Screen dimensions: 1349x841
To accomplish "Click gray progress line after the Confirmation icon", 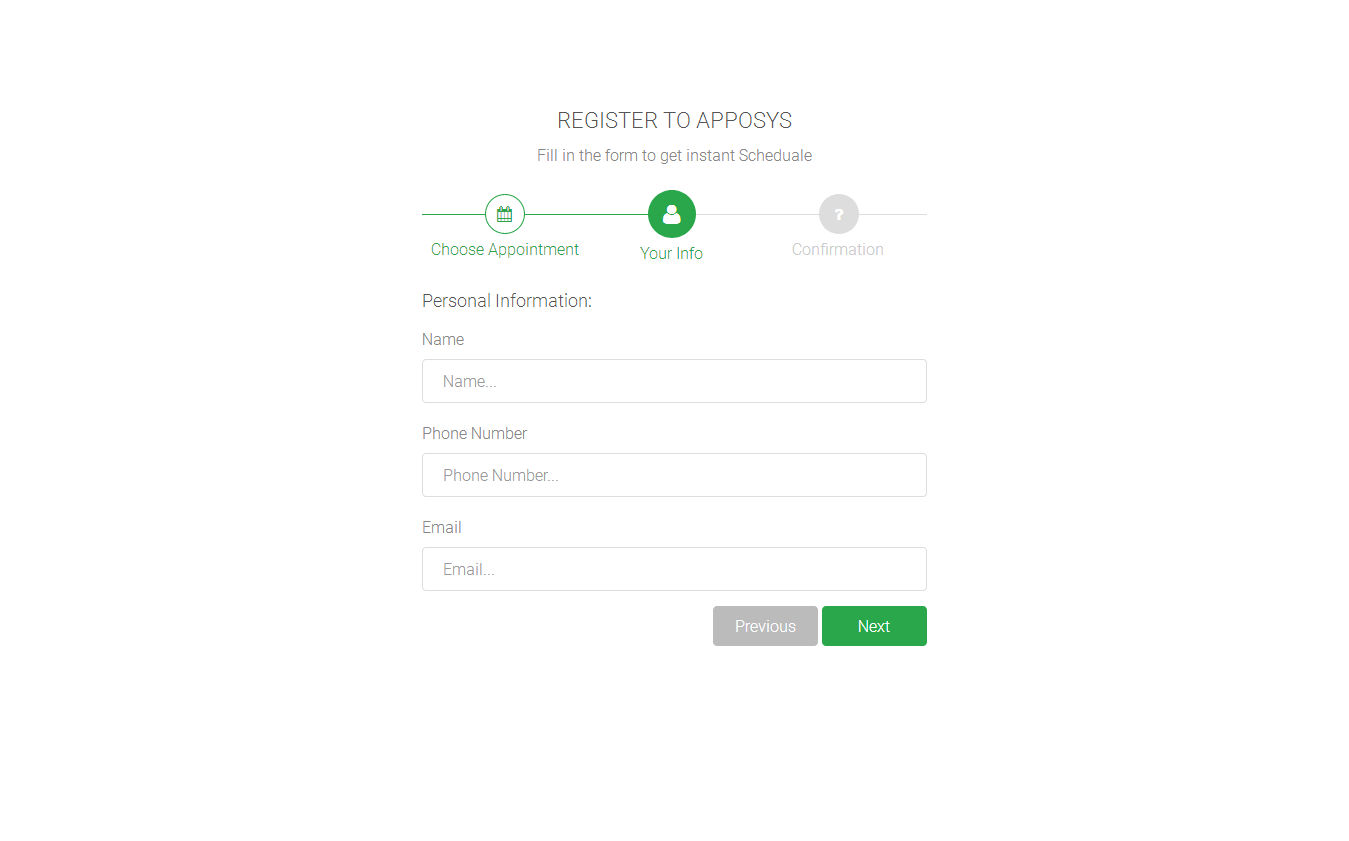I will click(x=893, y=214).
